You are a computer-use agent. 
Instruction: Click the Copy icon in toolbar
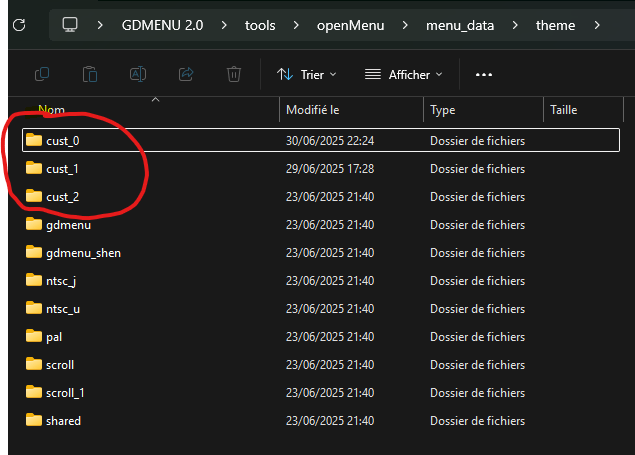click(x=42, y=74)
